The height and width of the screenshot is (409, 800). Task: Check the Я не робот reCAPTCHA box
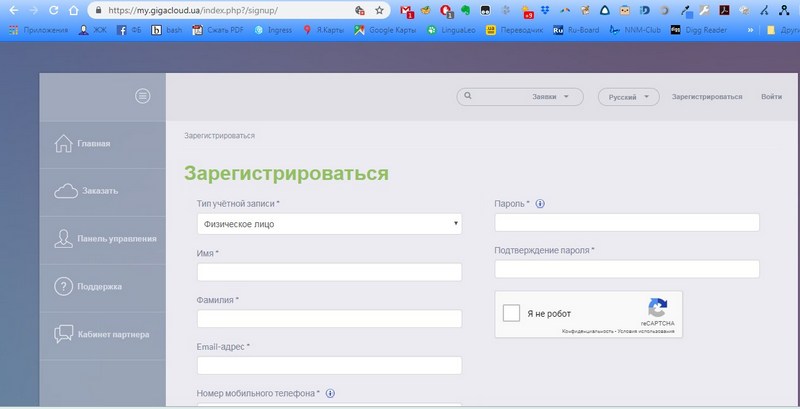511,313
